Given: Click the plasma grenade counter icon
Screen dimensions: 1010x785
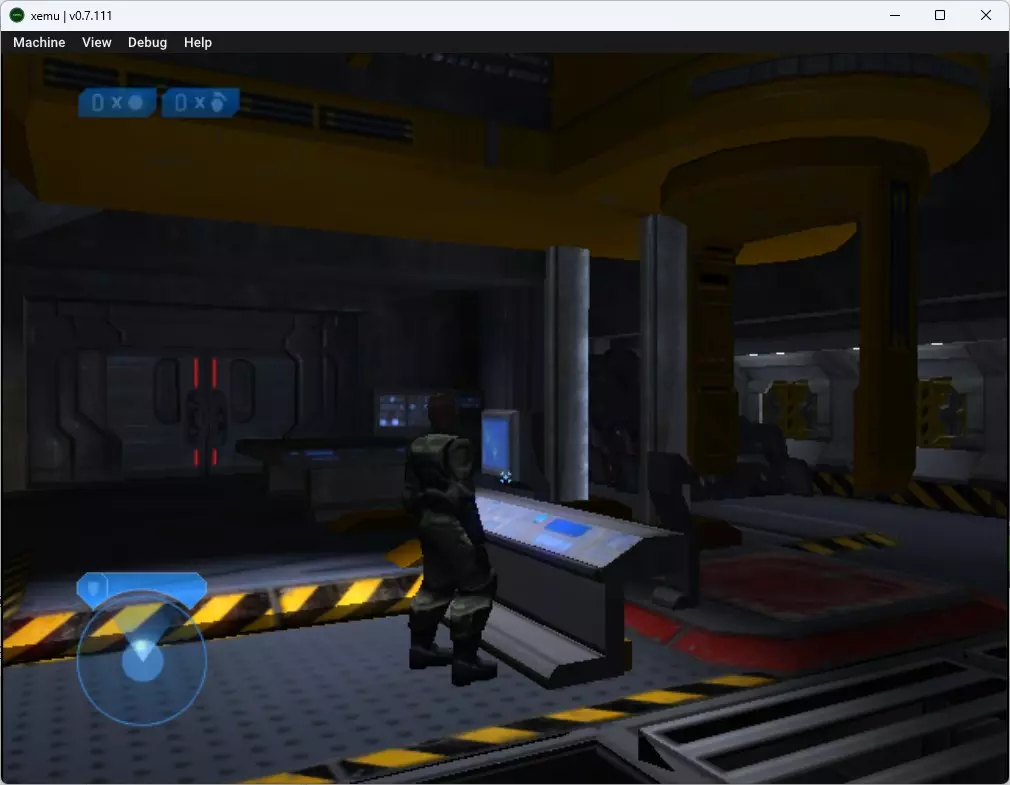Looking at the screenshot, I should pos(200,102).
